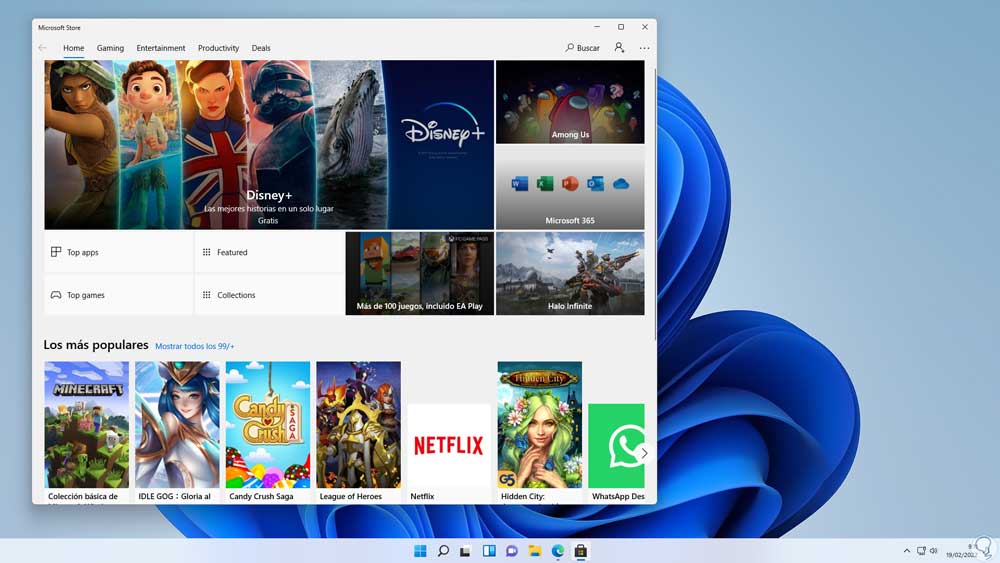This screenshot has width=1000, height=563.
Task: Click the Outlook icon in Microsoft 365 tile
Action: [x=596, y=184]
